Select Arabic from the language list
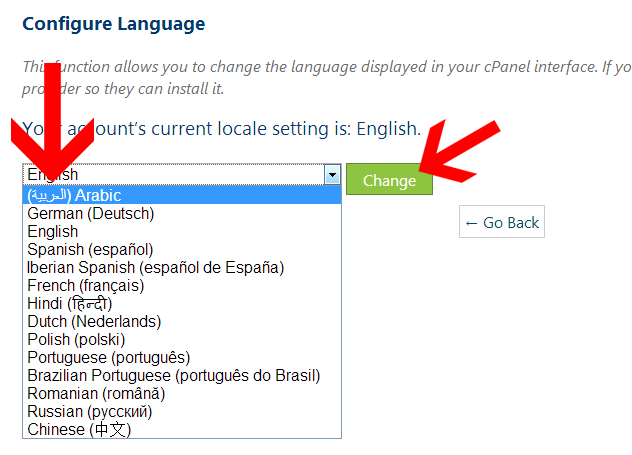 75,196
